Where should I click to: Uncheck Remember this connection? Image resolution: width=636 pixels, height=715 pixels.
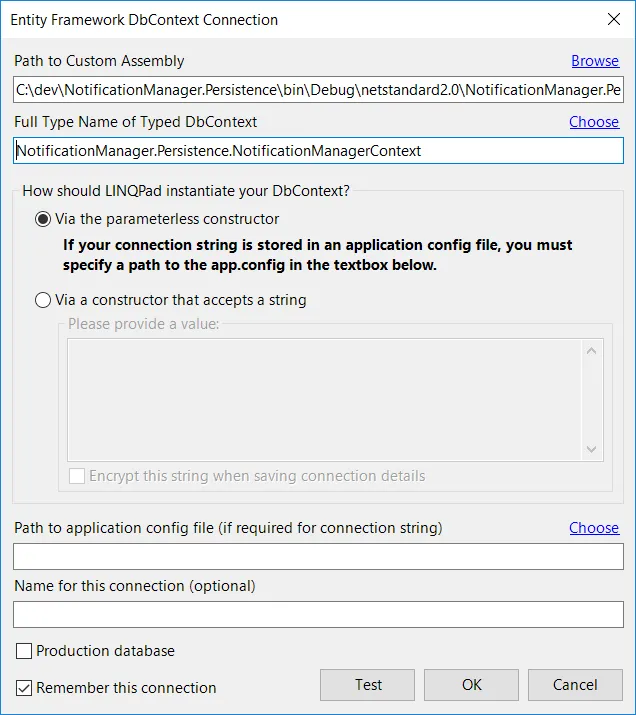pos(24,688)
